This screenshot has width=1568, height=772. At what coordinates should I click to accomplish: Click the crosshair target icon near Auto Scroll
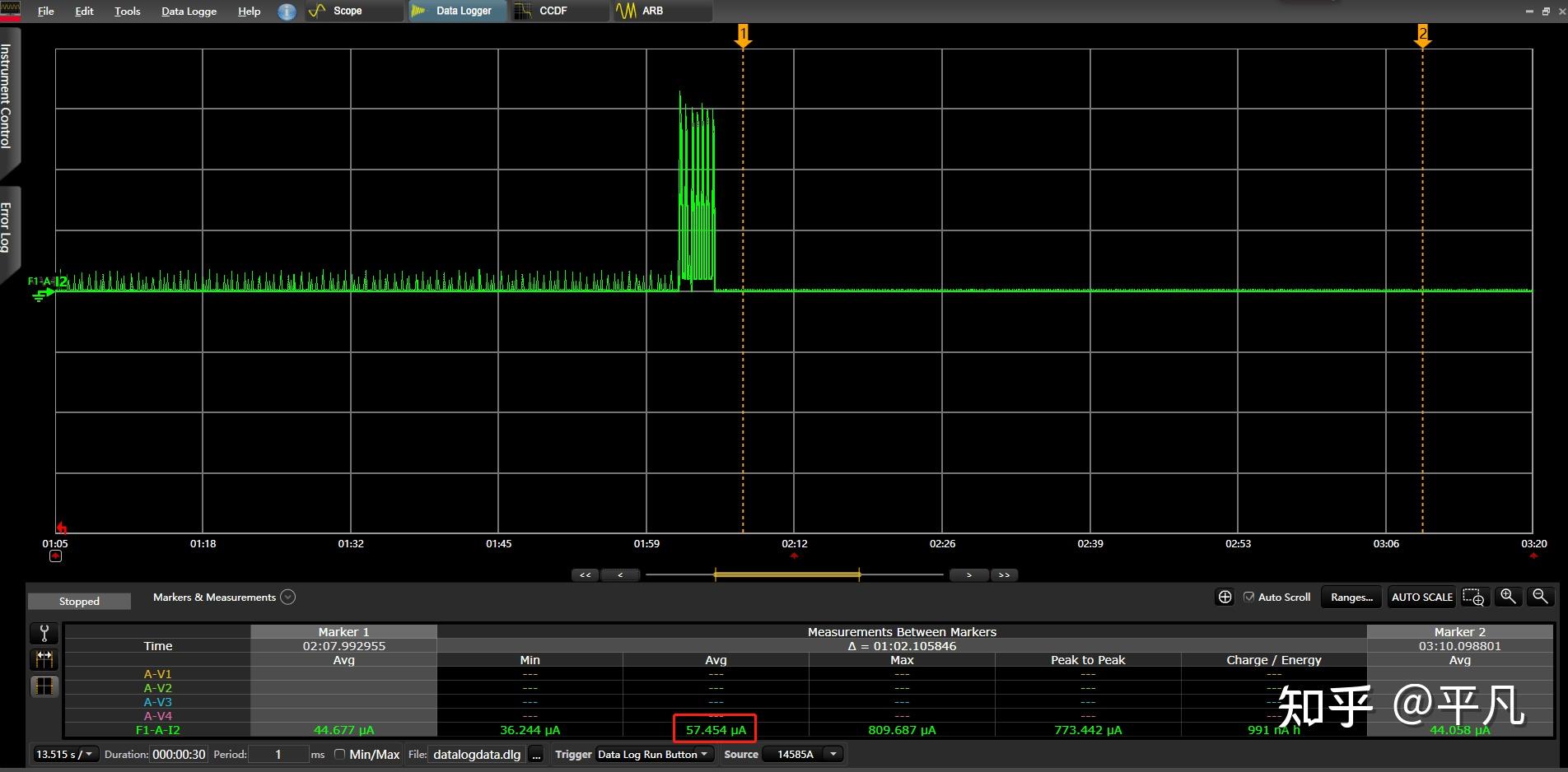pyautogui.click(x=1225, y=597)
